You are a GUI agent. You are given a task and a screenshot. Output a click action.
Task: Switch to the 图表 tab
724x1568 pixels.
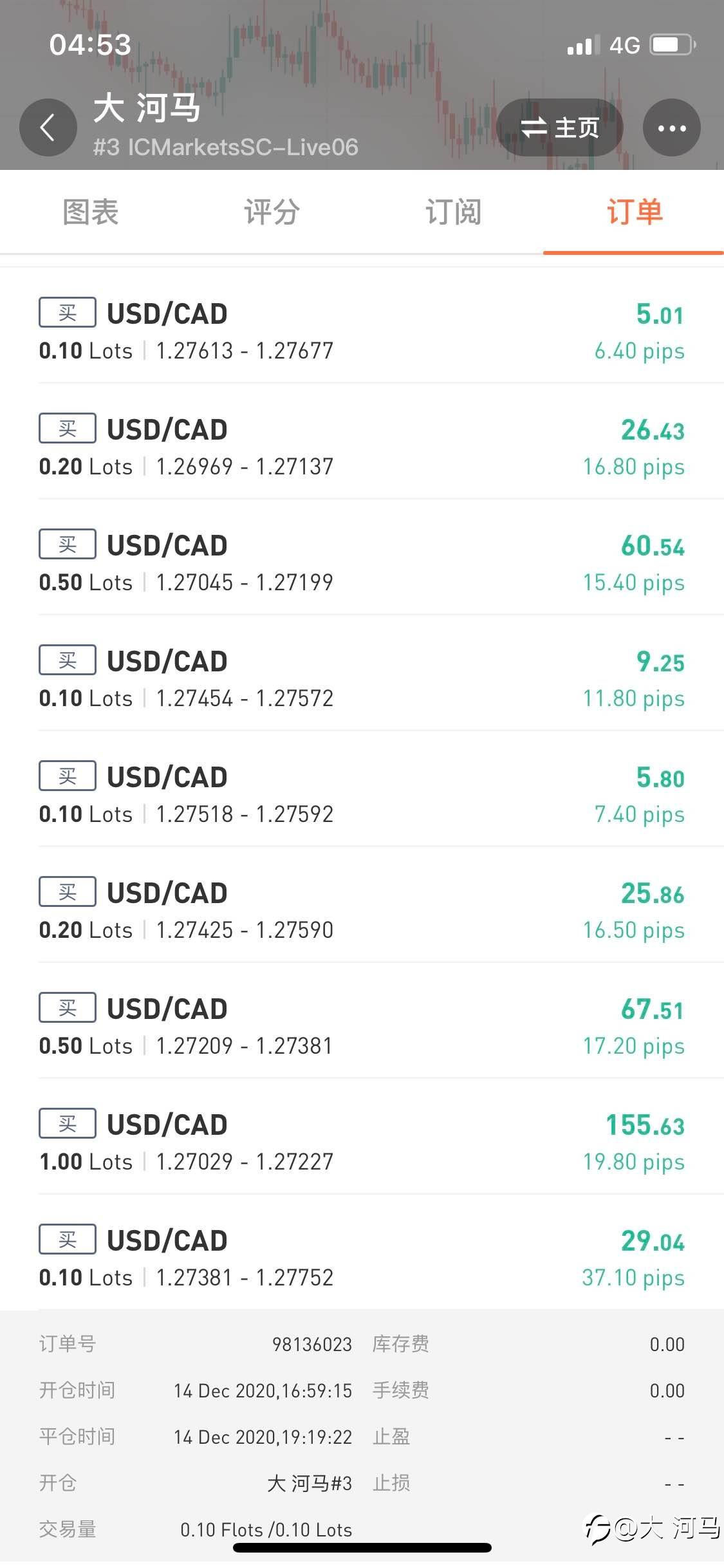(x=91, y=212)
